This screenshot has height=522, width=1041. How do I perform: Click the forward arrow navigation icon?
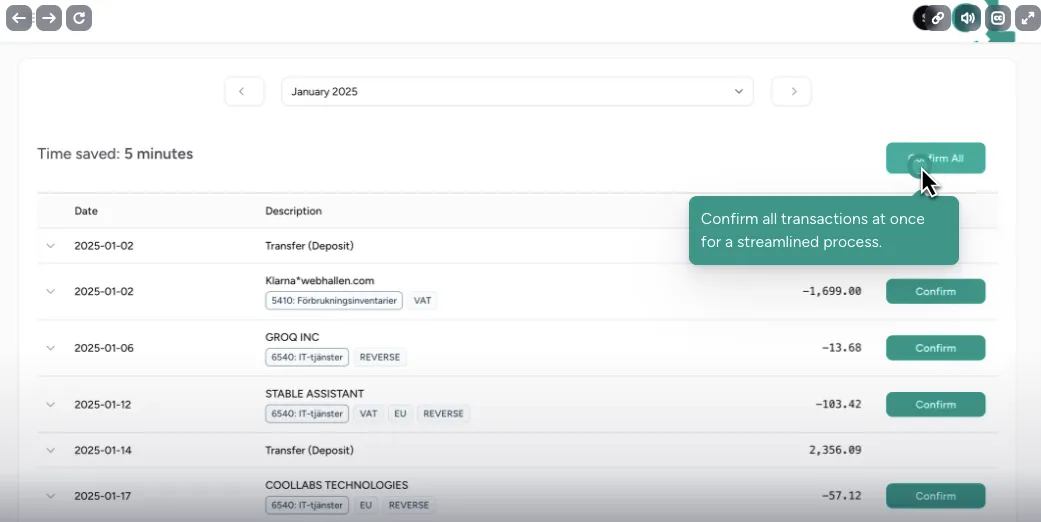49,17
